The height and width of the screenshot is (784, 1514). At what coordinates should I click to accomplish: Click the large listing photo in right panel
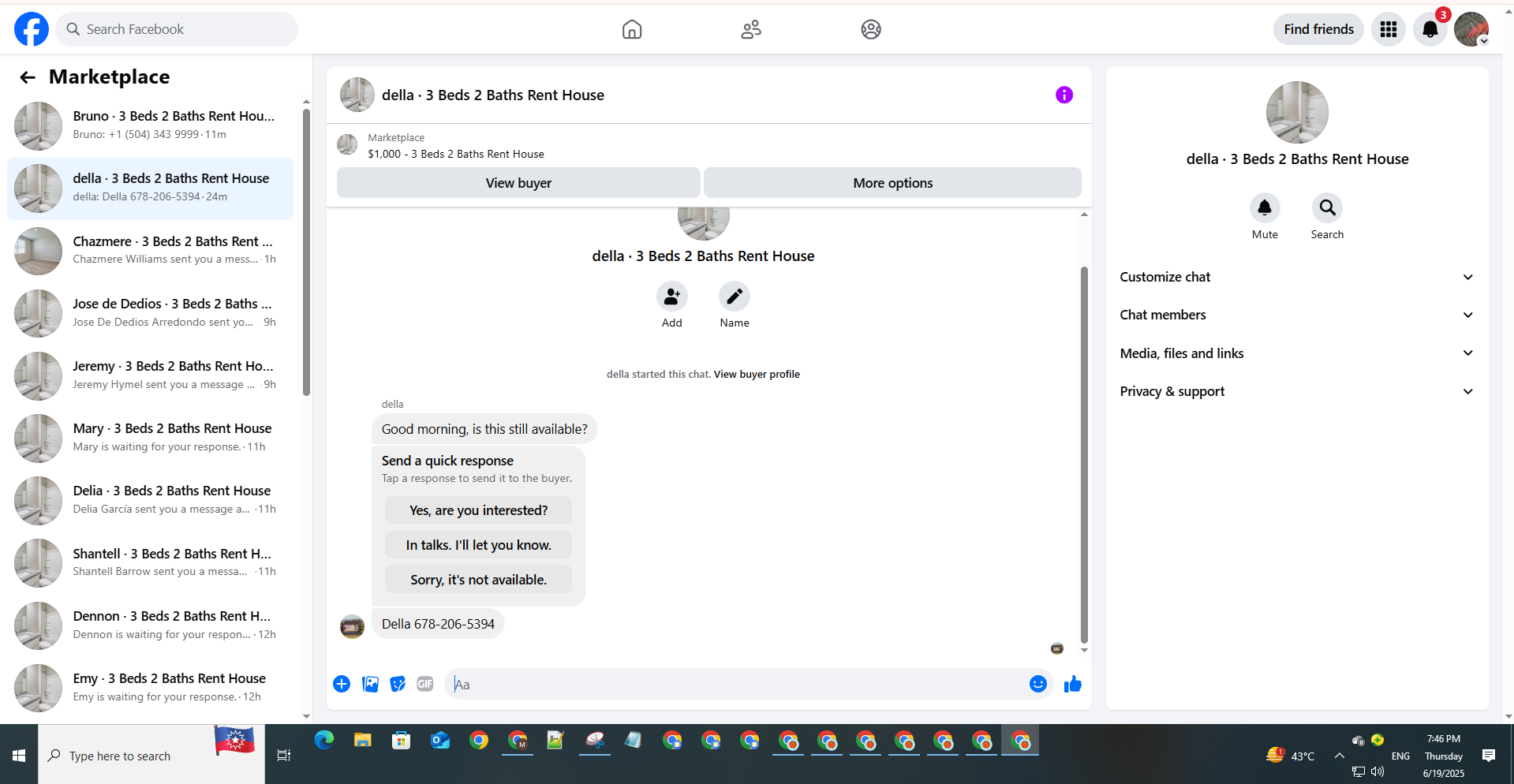click(1297, 112)
